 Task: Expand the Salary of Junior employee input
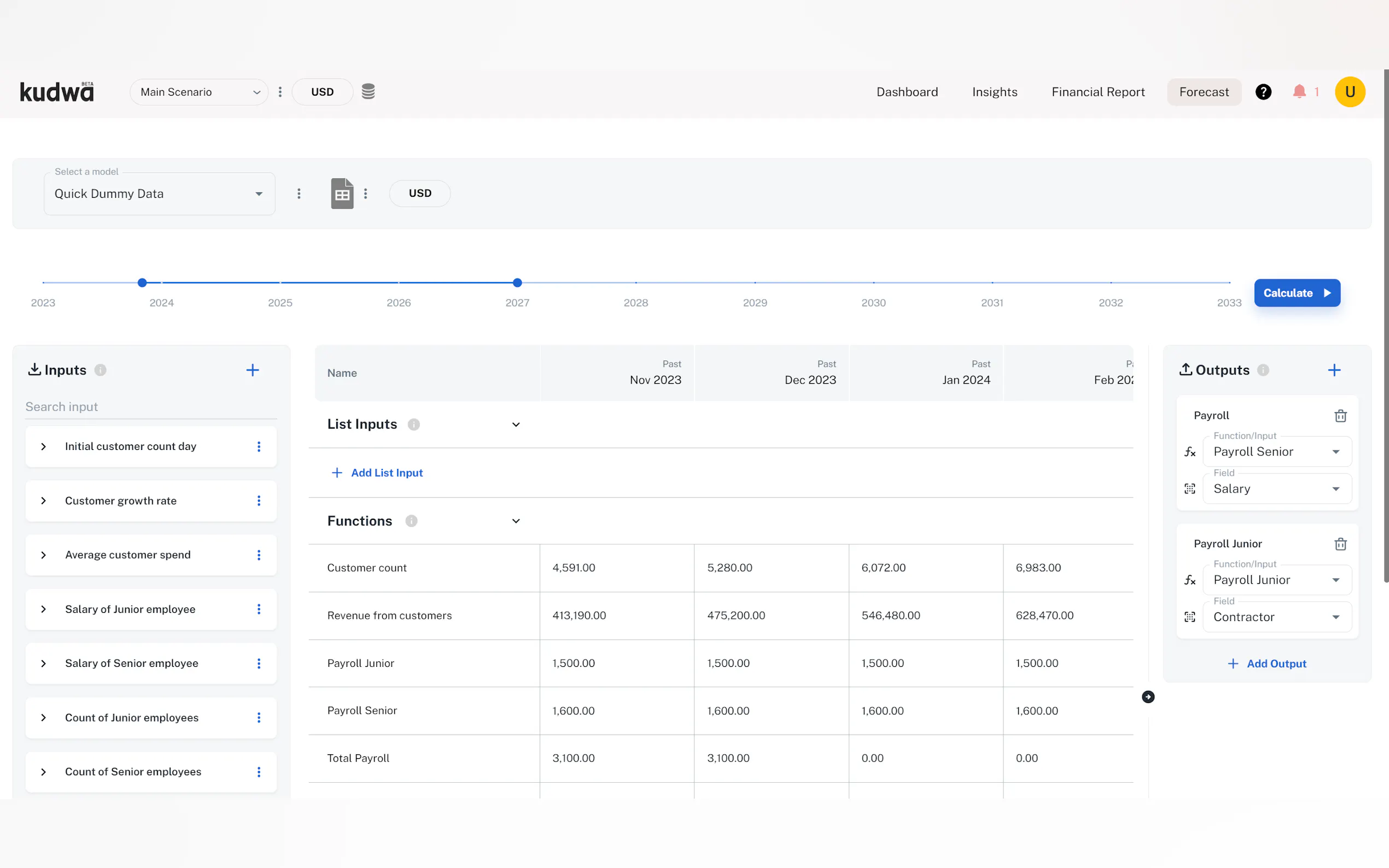(44, 609)
